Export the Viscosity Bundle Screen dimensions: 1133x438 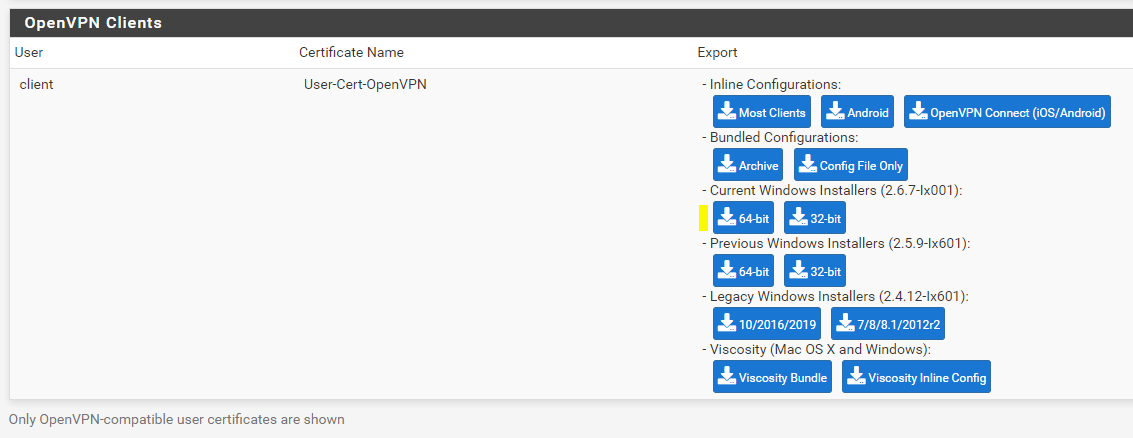[x=772, y=377]
